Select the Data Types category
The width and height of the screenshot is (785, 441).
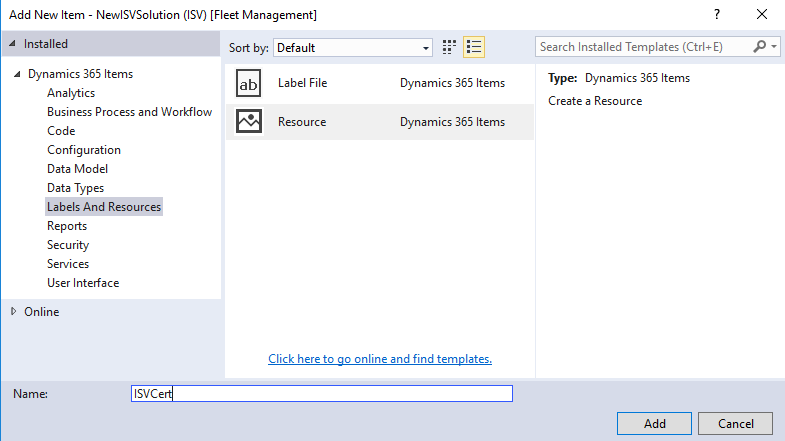point(76,188)
